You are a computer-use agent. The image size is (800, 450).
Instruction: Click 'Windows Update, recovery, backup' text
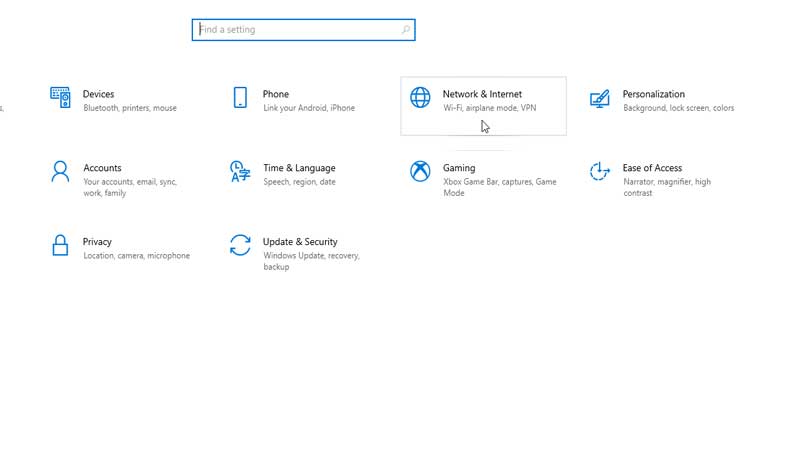(x=312, y=261)
